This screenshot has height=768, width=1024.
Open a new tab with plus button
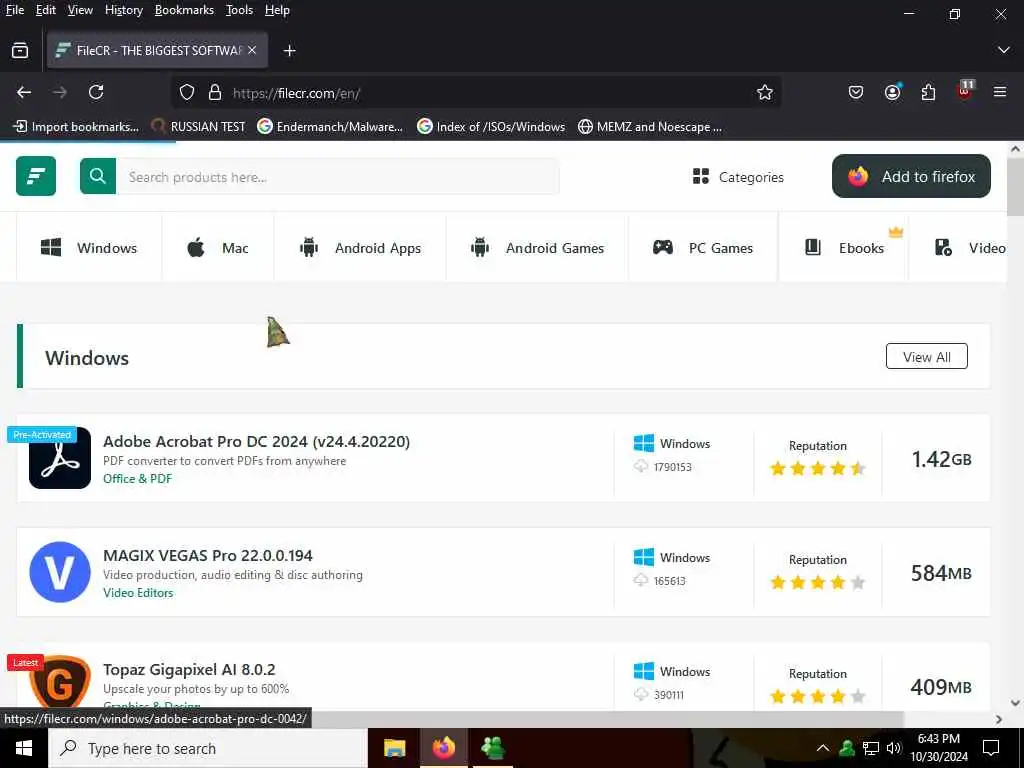(289, 50)
